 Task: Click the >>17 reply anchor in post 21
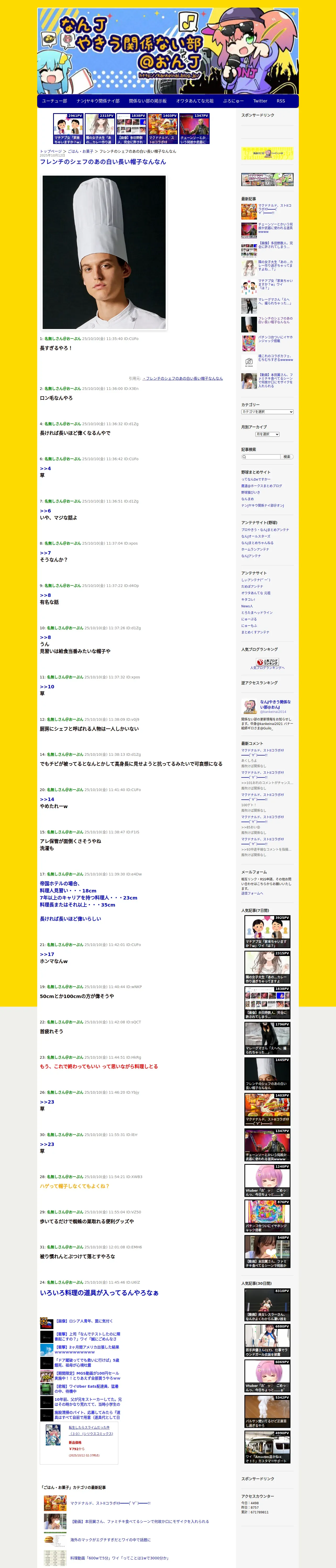[x=47, y=954]
